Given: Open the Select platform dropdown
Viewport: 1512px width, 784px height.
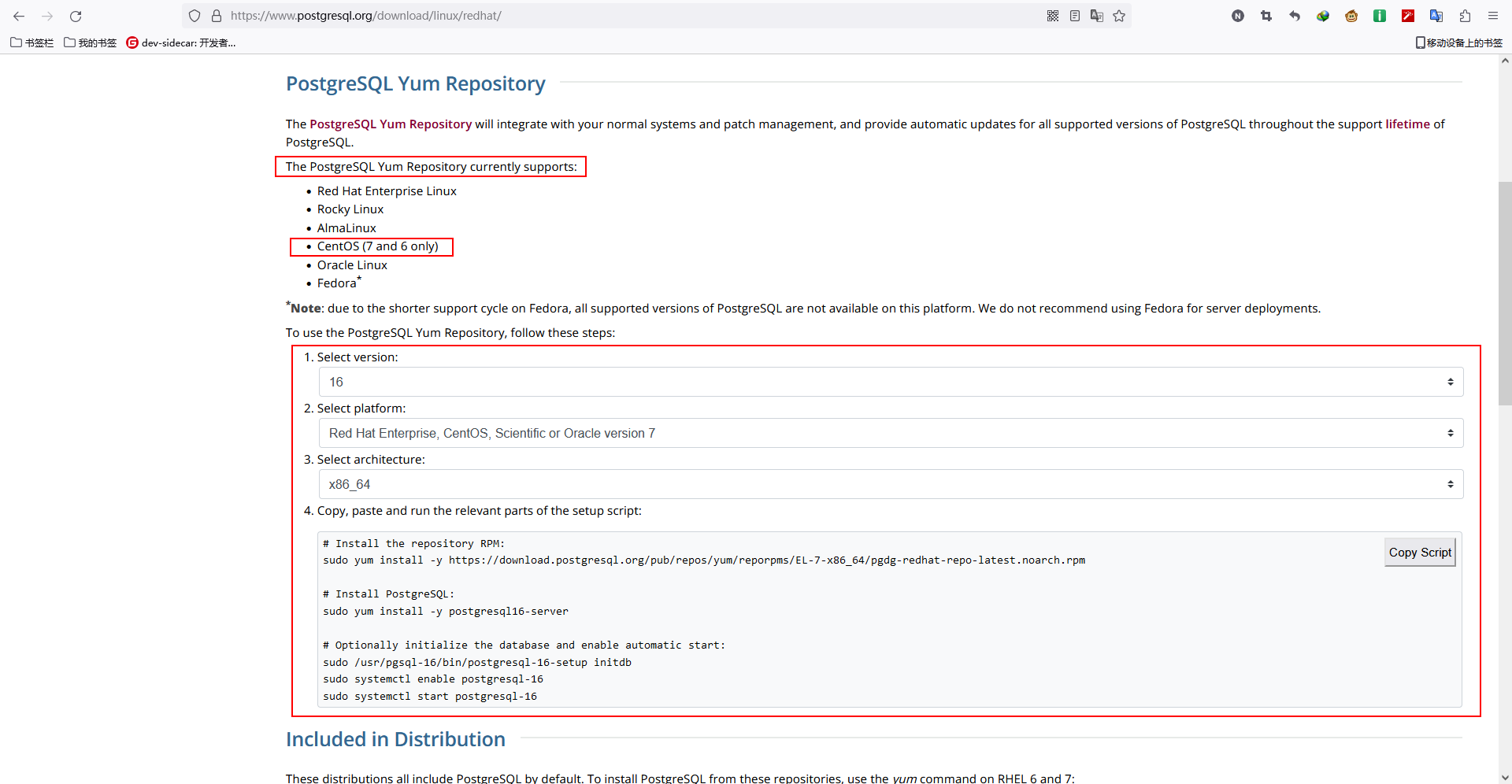Looking at the screenshot, I should click(891, 433).
